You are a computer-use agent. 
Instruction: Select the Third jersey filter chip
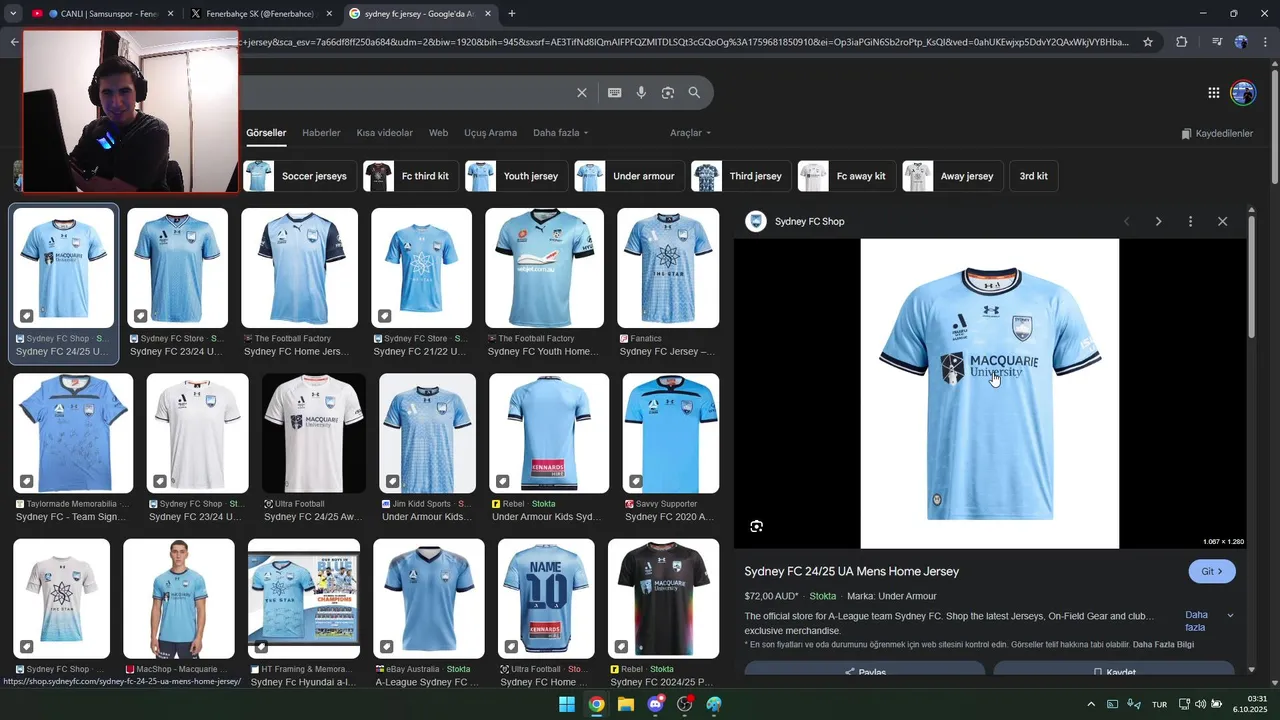pyautogui.click(x=741, y=176)
